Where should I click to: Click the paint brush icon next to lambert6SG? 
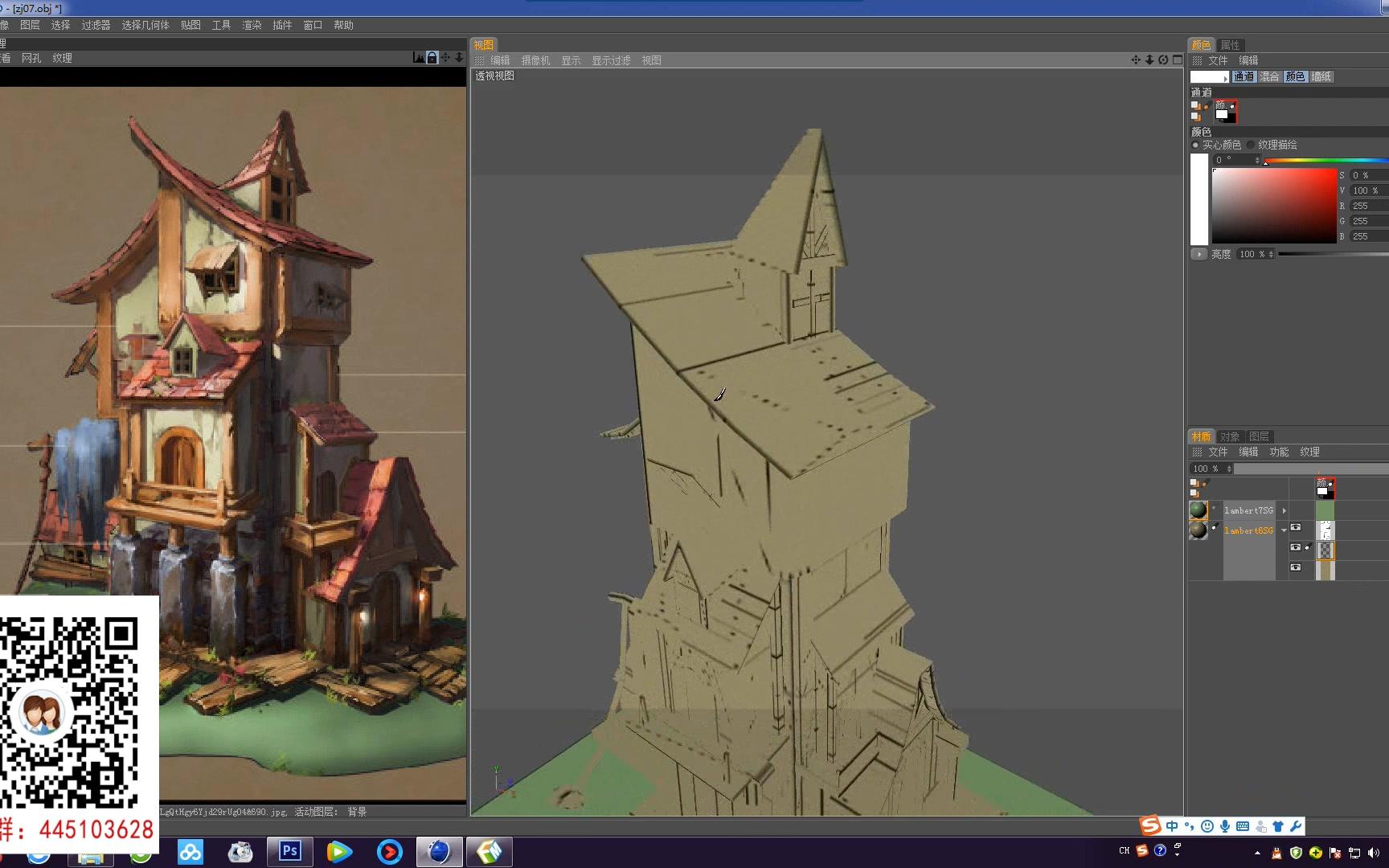click(x=1215, y=526)
